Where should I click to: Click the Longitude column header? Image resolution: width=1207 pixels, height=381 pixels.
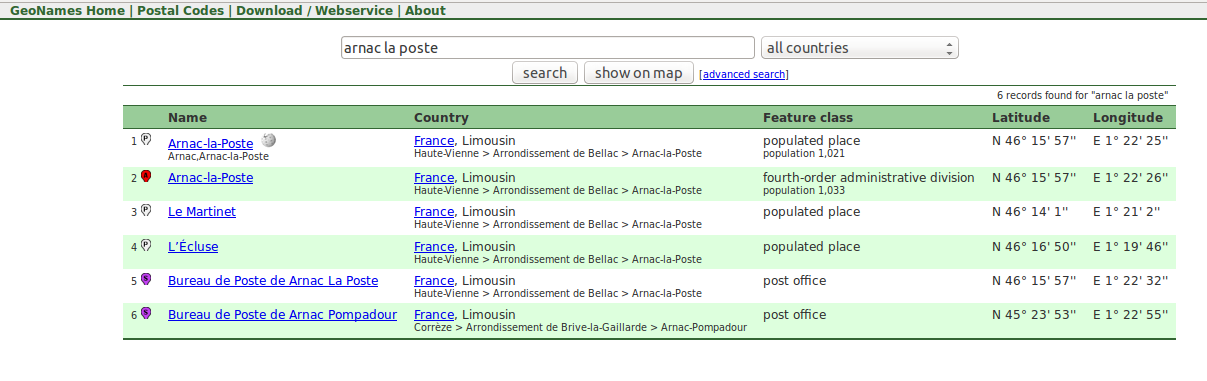(x=1128, y=117)
